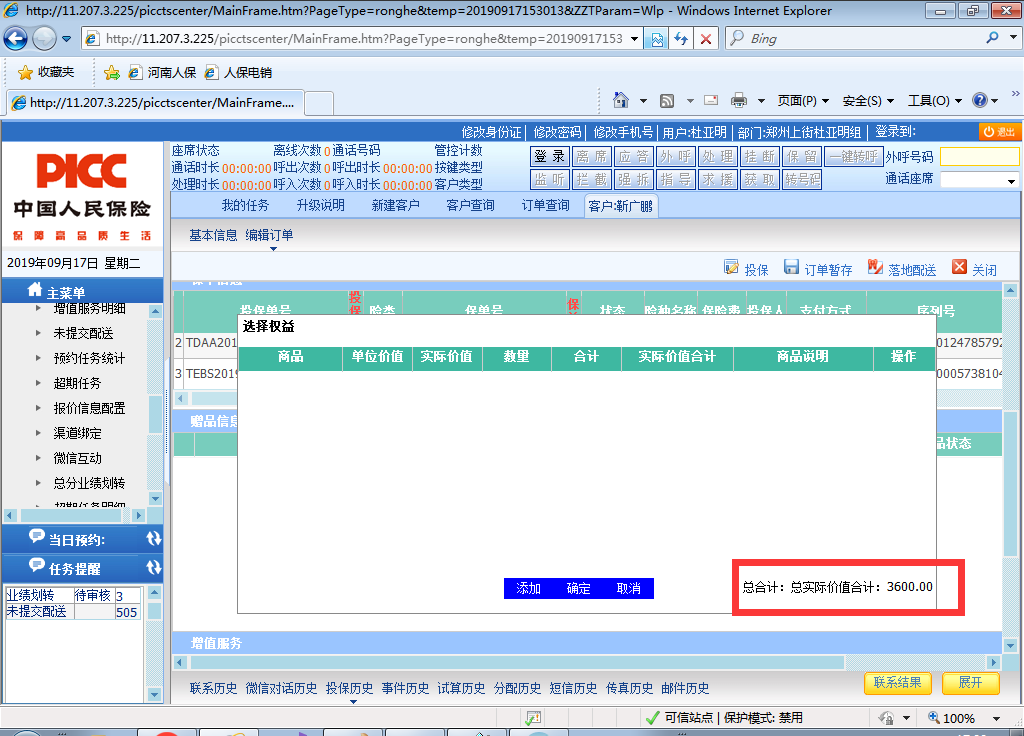1024x736 pixels.
Task: Switch to the 订单查询 tab
Action: pos(545,205)
